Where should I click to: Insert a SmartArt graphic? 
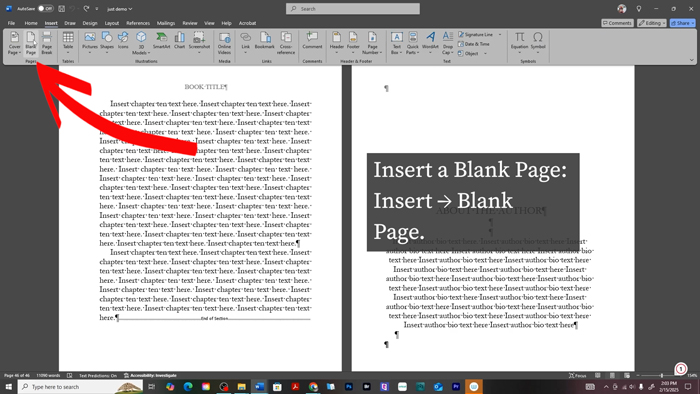[x=161, y=41]
